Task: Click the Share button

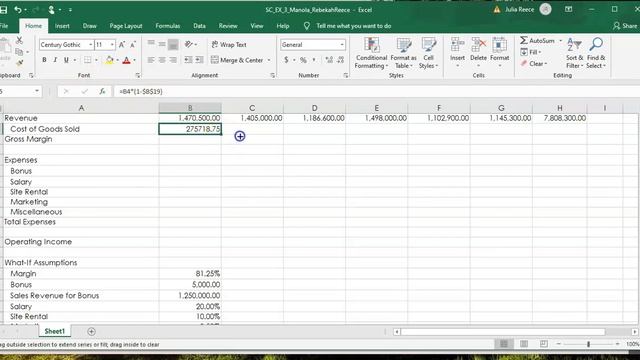Action: 625,26
